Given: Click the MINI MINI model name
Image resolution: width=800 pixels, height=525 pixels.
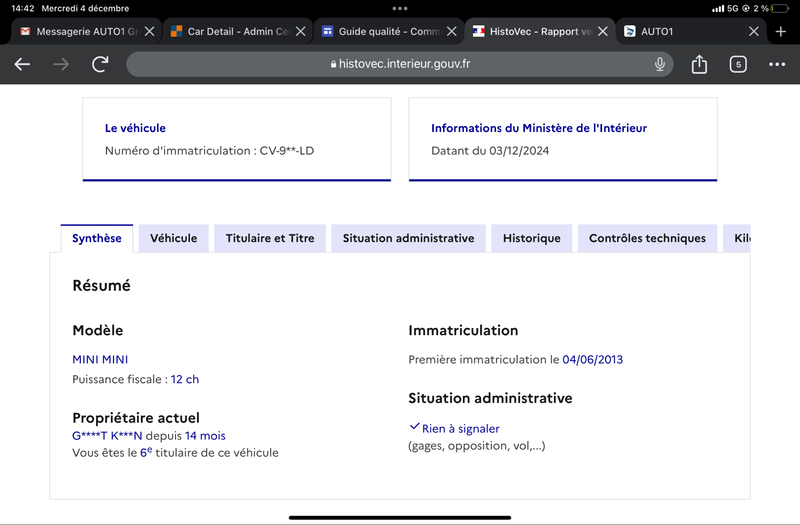Looking at the screenshot, I should [x=100, y=360].
